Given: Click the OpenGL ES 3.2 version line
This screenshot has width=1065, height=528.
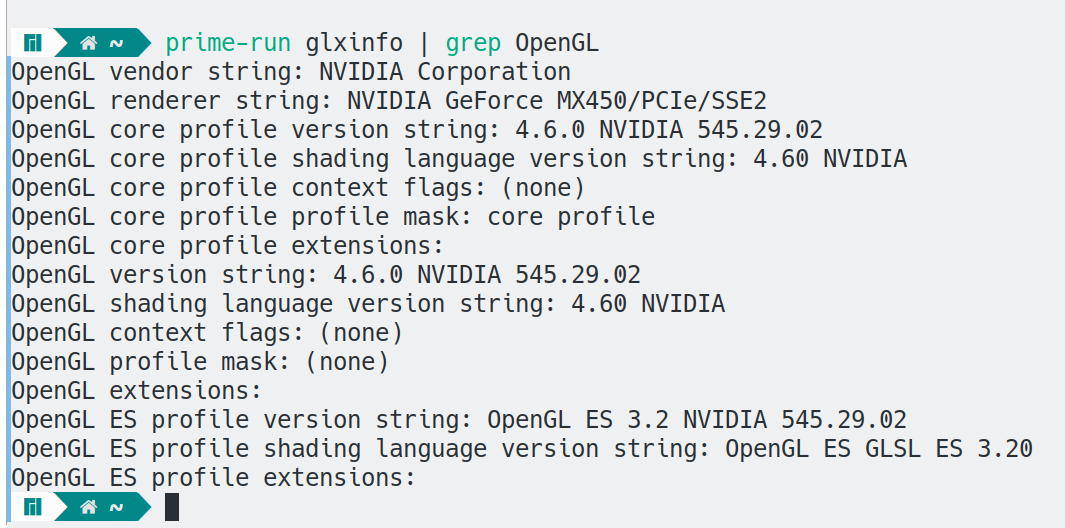Looking at the screenshot, I should pyautogui.click(x=458, y=420).
